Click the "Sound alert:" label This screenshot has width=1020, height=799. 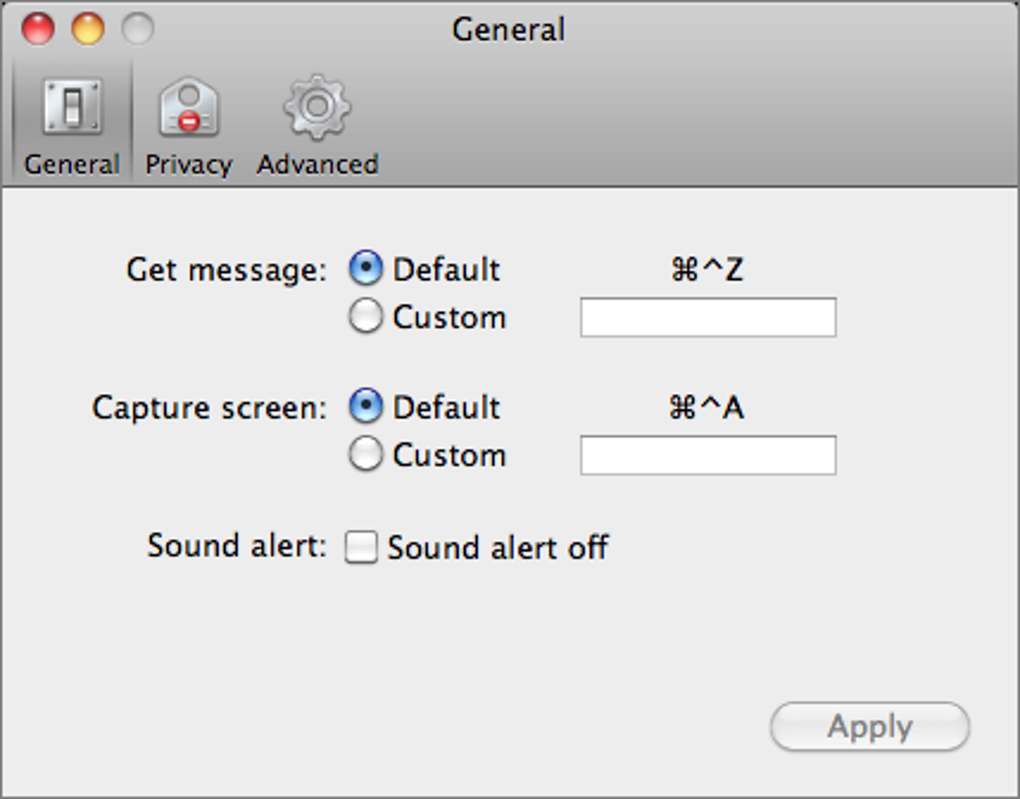pyautogui.click(x=236, y=546)
